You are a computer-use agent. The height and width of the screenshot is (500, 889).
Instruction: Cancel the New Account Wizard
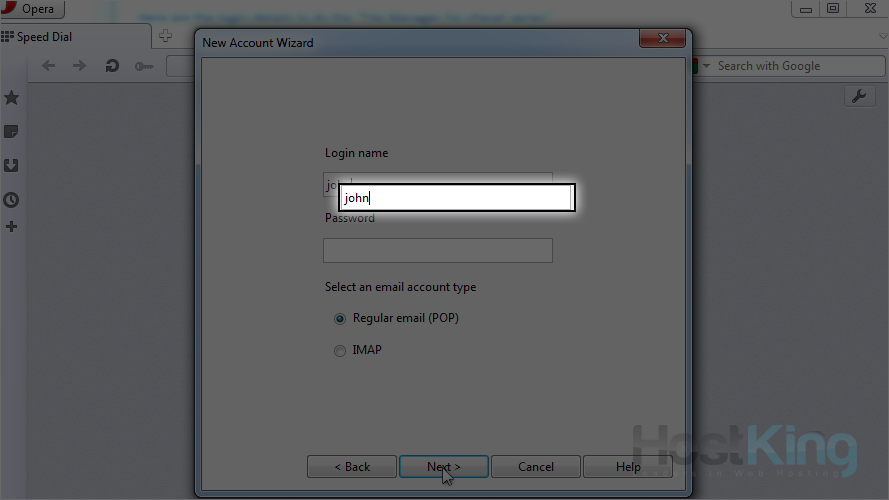point(536,467)
